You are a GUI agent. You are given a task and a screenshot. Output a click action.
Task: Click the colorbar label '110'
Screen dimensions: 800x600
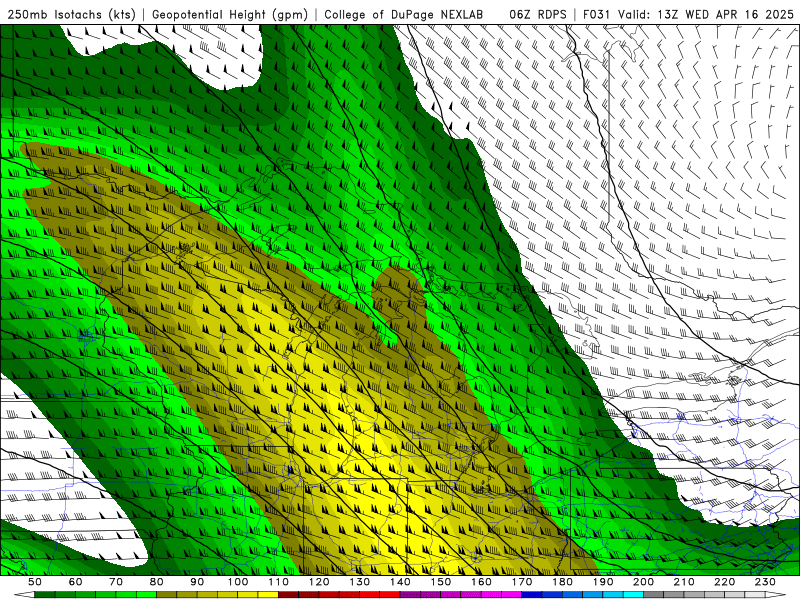(279, 582)
